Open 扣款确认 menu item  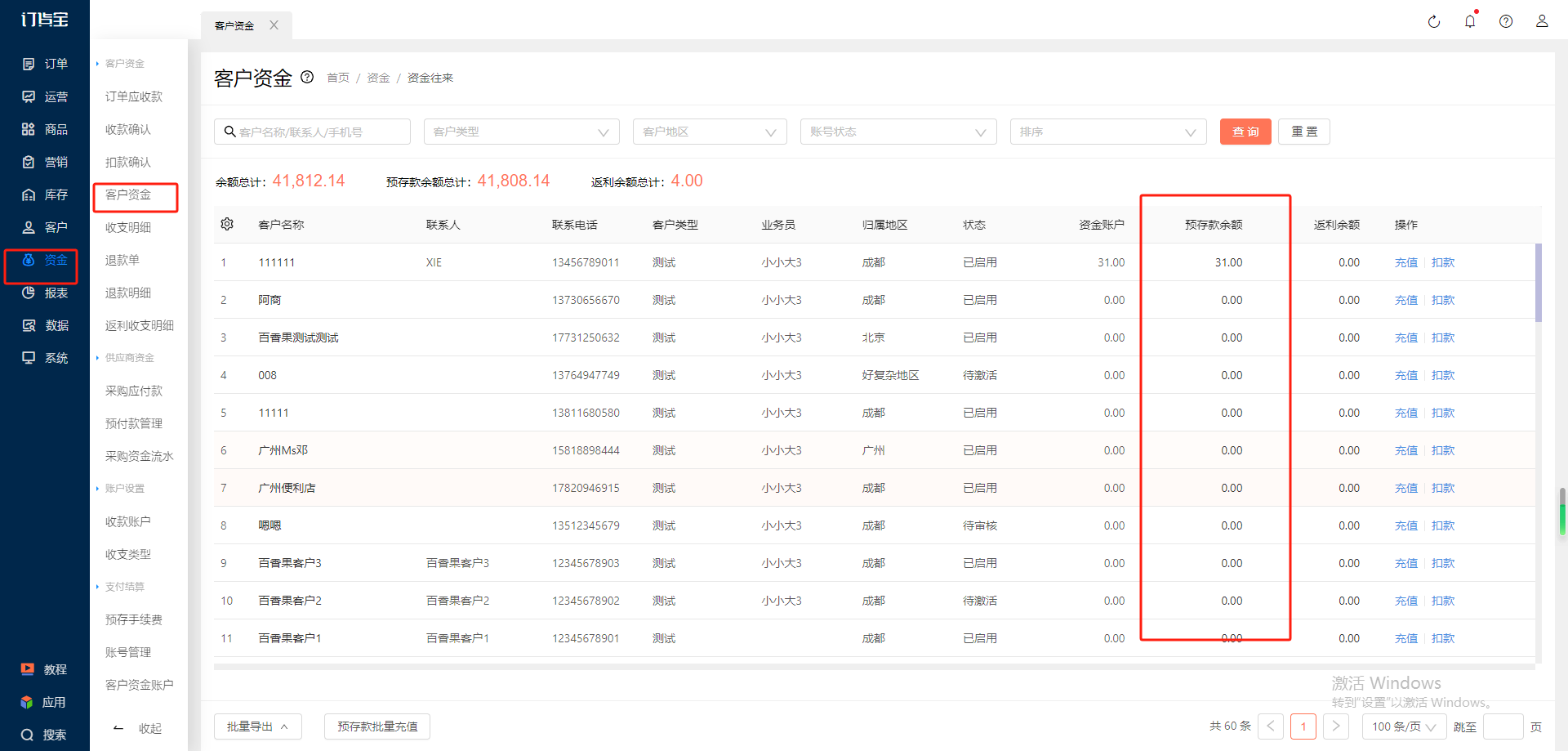128,162
